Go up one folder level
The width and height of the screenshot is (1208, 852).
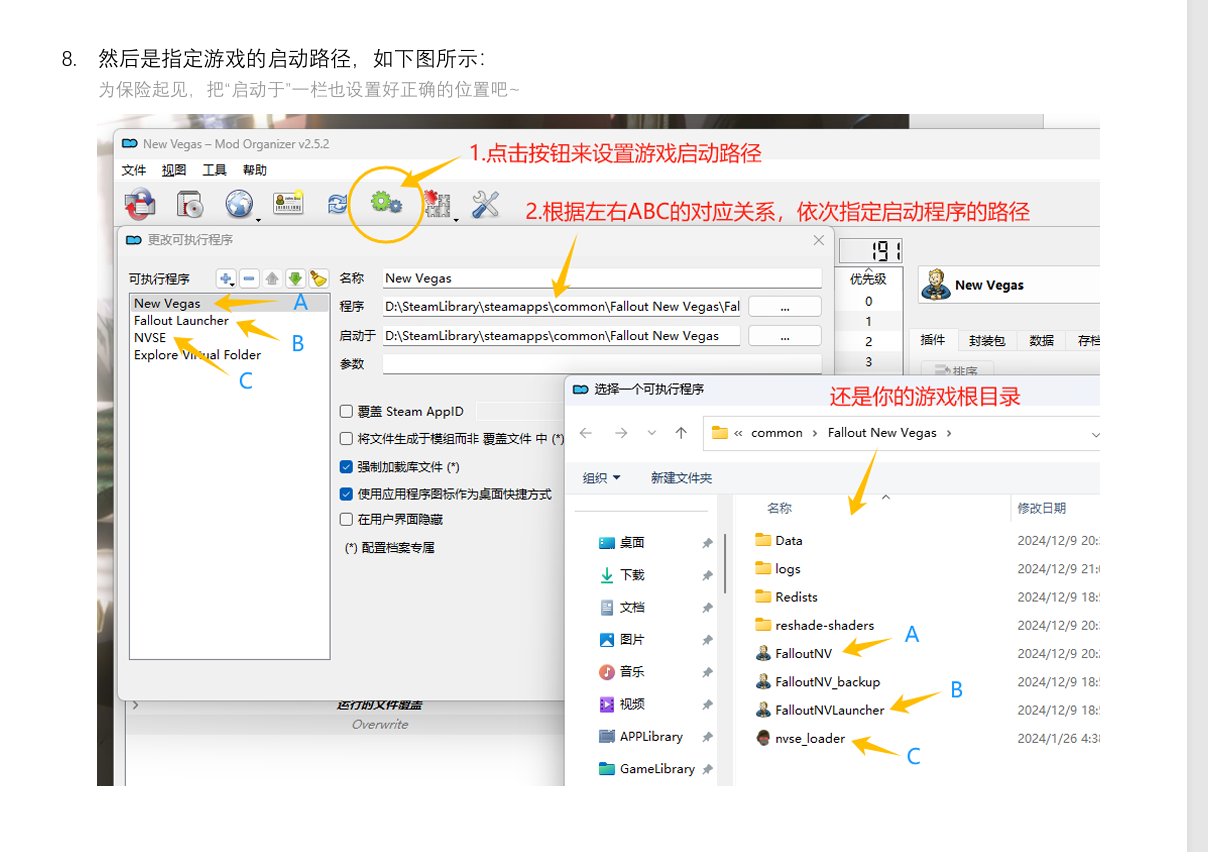(x=681, y=433)
